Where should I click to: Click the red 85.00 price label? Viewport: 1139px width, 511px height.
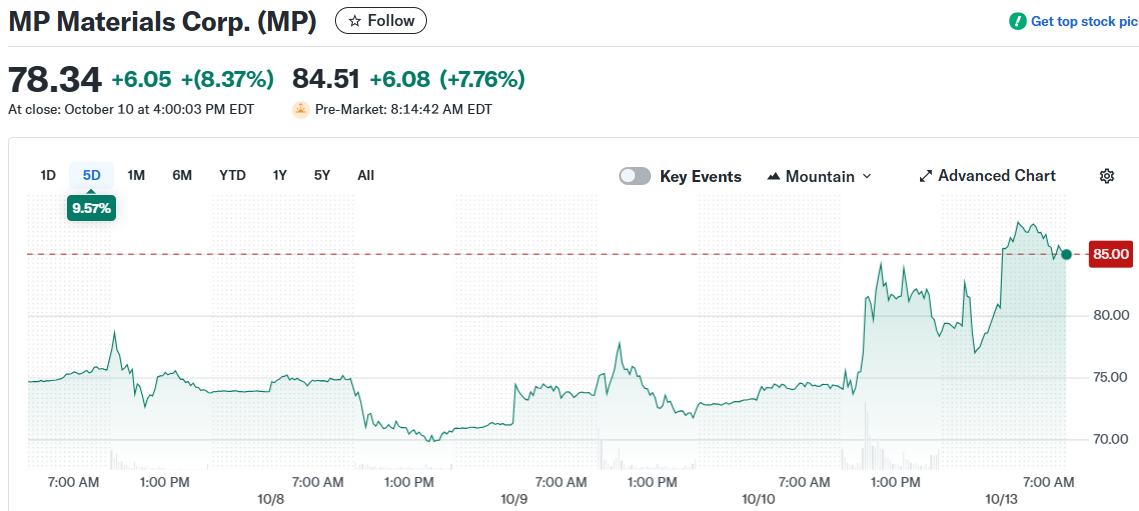point(1111,254)
